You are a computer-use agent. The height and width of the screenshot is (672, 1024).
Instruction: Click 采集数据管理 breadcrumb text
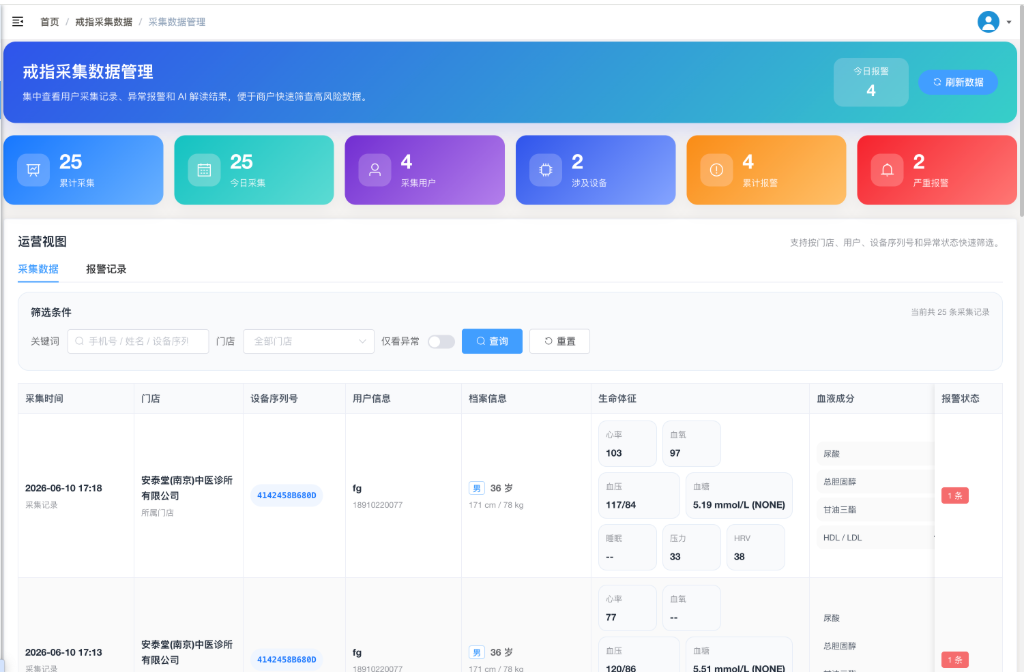tap(177, 22)
